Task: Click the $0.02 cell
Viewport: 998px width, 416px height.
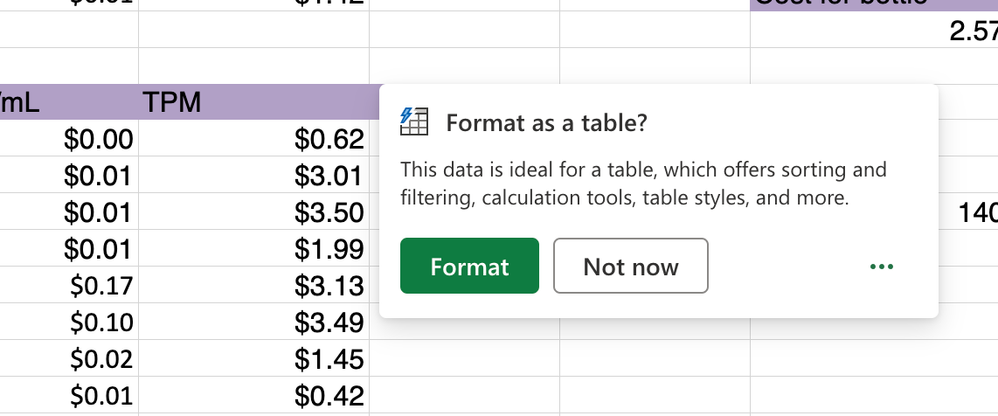Action: pos(70,358)
